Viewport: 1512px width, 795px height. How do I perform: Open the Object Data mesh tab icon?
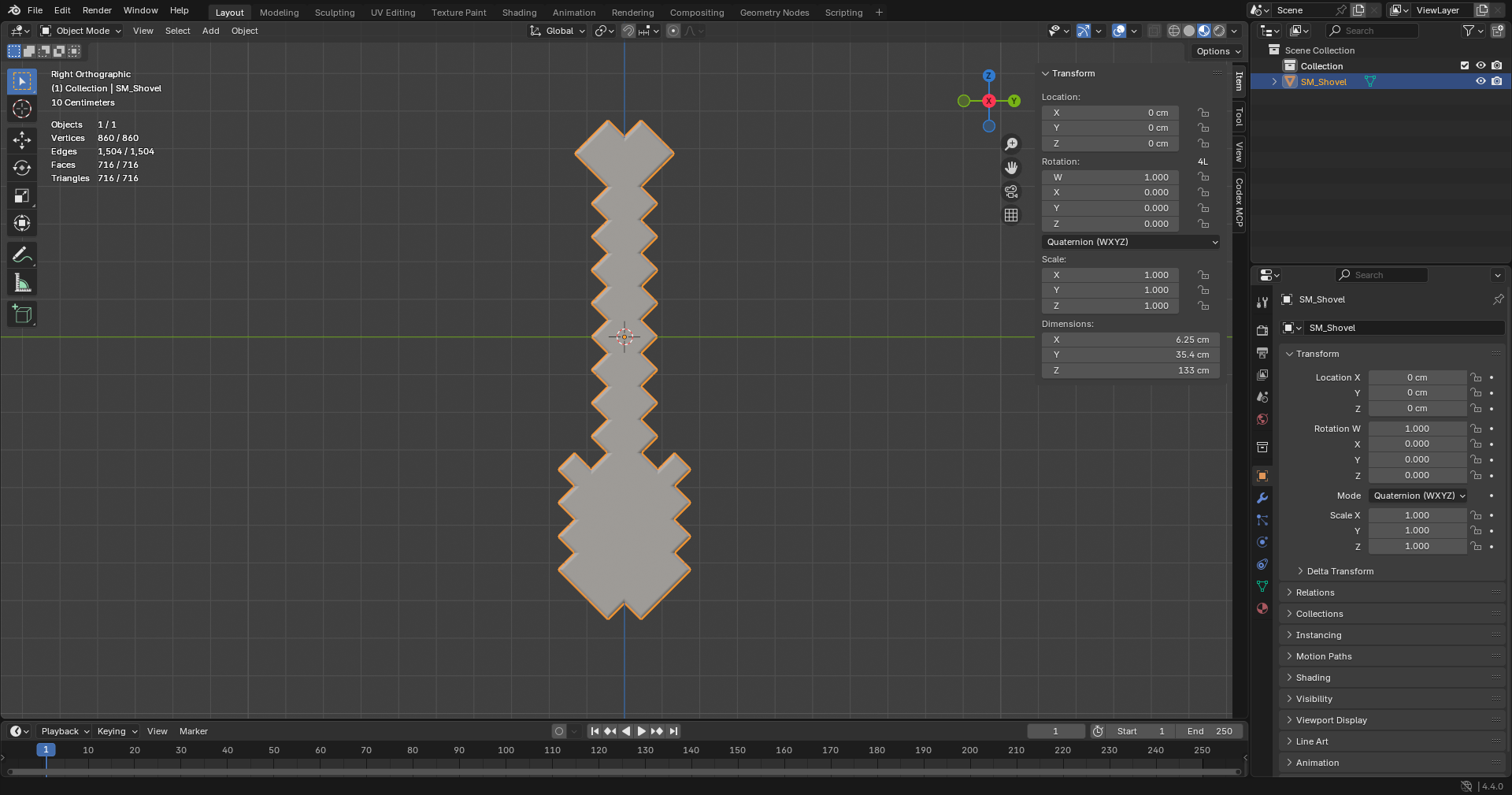[x=1262, y=586]
